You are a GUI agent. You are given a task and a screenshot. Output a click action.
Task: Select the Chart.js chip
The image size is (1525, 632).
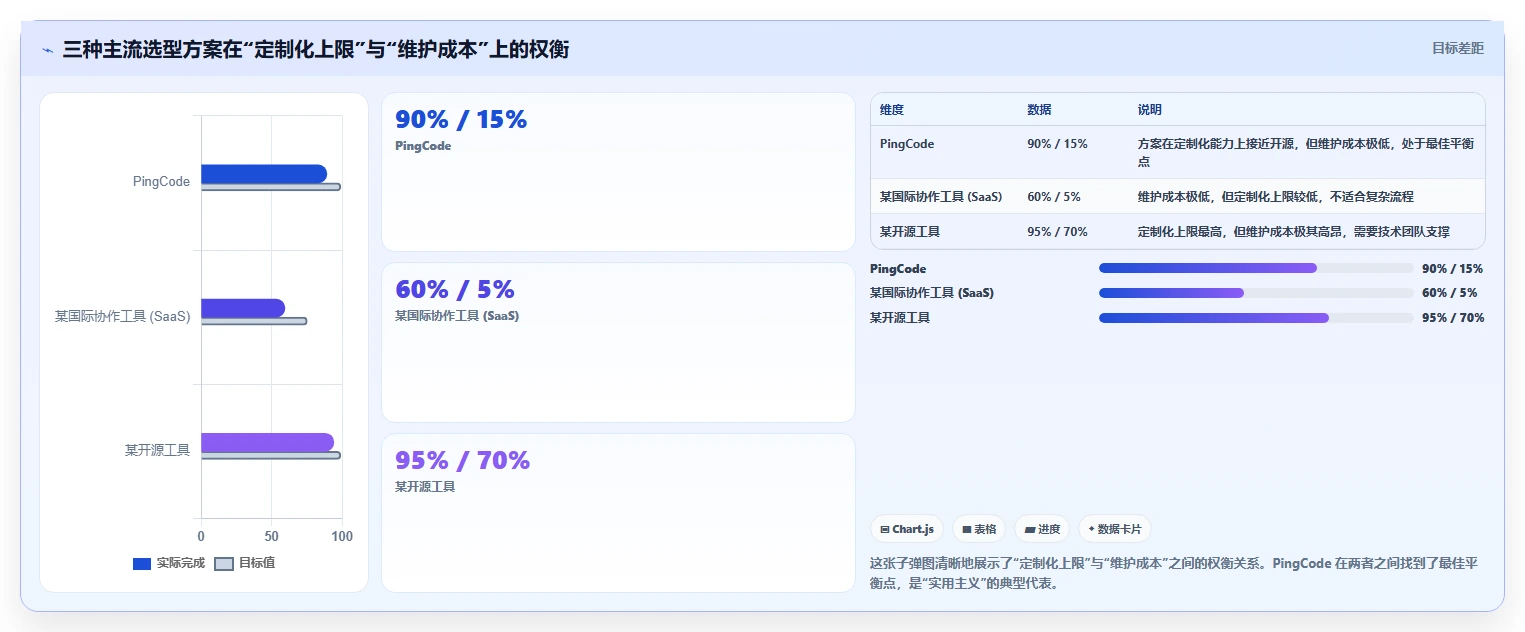click(907, 529)
